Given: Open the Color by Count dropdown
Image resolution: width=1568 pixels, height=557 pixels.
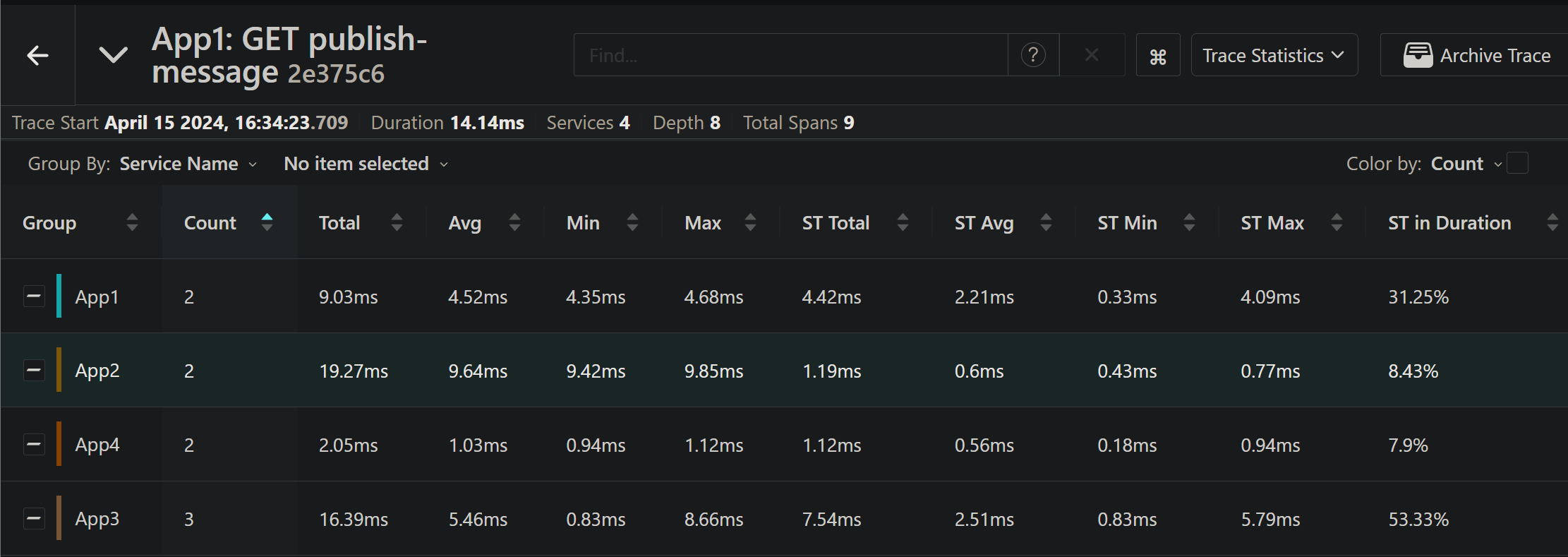Looking at the screenshot, I should (1466, 164).
